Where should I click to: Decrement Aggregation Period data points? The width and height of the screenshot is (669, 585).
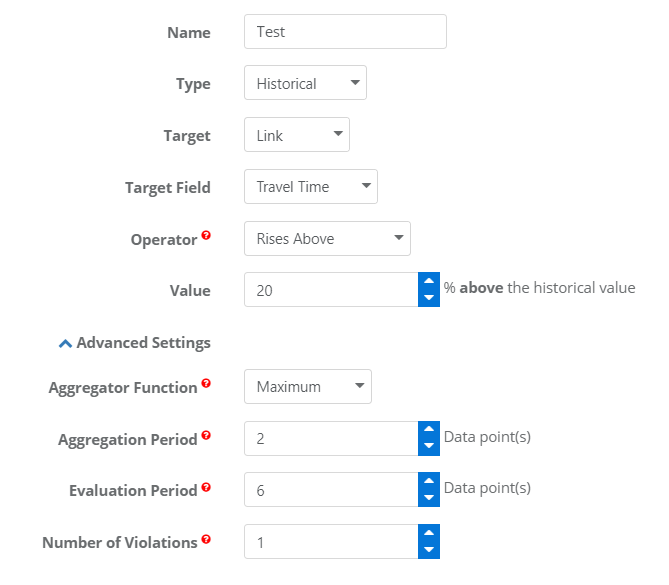[x=429, y=447]
